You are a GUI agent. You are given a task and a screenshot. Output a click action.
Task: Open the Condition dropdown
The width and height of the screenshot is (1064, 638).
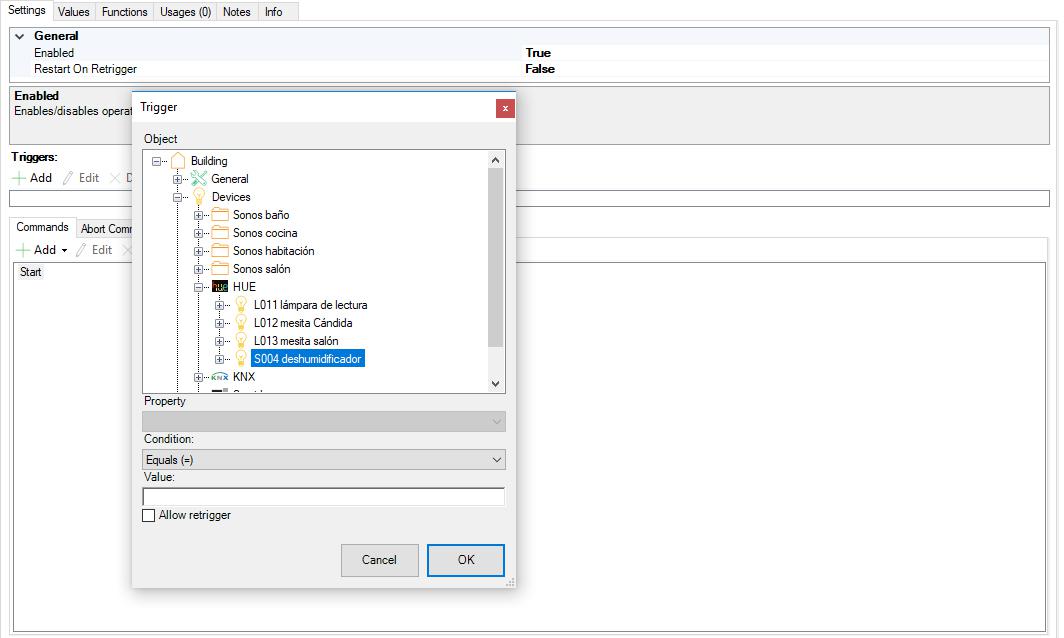click(324, 460)
